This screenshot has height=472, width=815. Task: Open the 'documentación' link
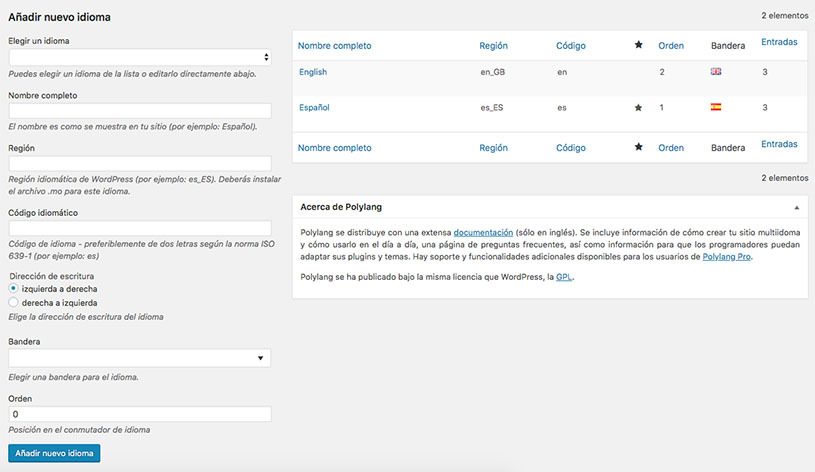483,232
